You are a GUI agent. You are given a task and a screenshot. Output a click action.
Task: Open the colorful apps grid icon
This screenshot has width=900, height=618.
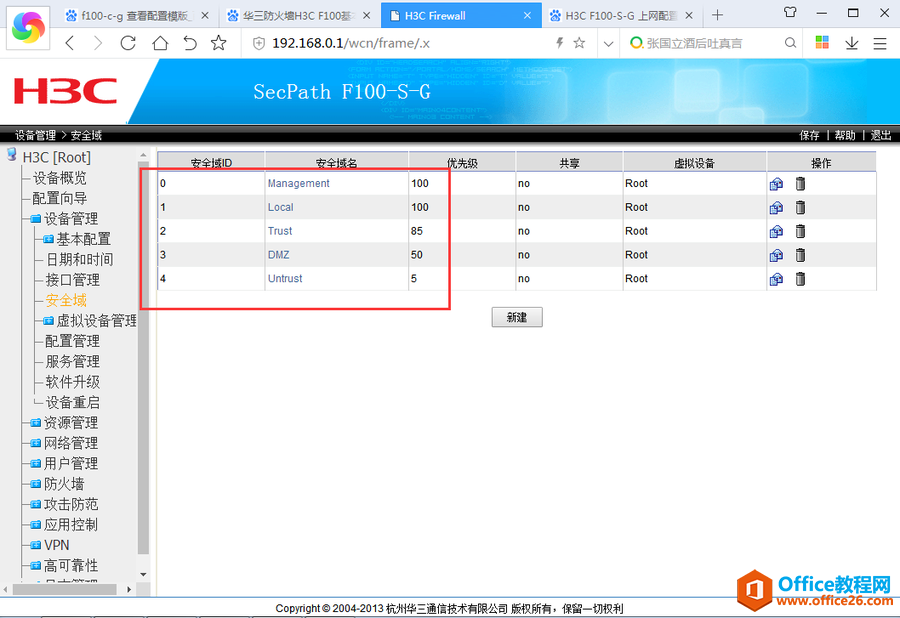(822, 42)
